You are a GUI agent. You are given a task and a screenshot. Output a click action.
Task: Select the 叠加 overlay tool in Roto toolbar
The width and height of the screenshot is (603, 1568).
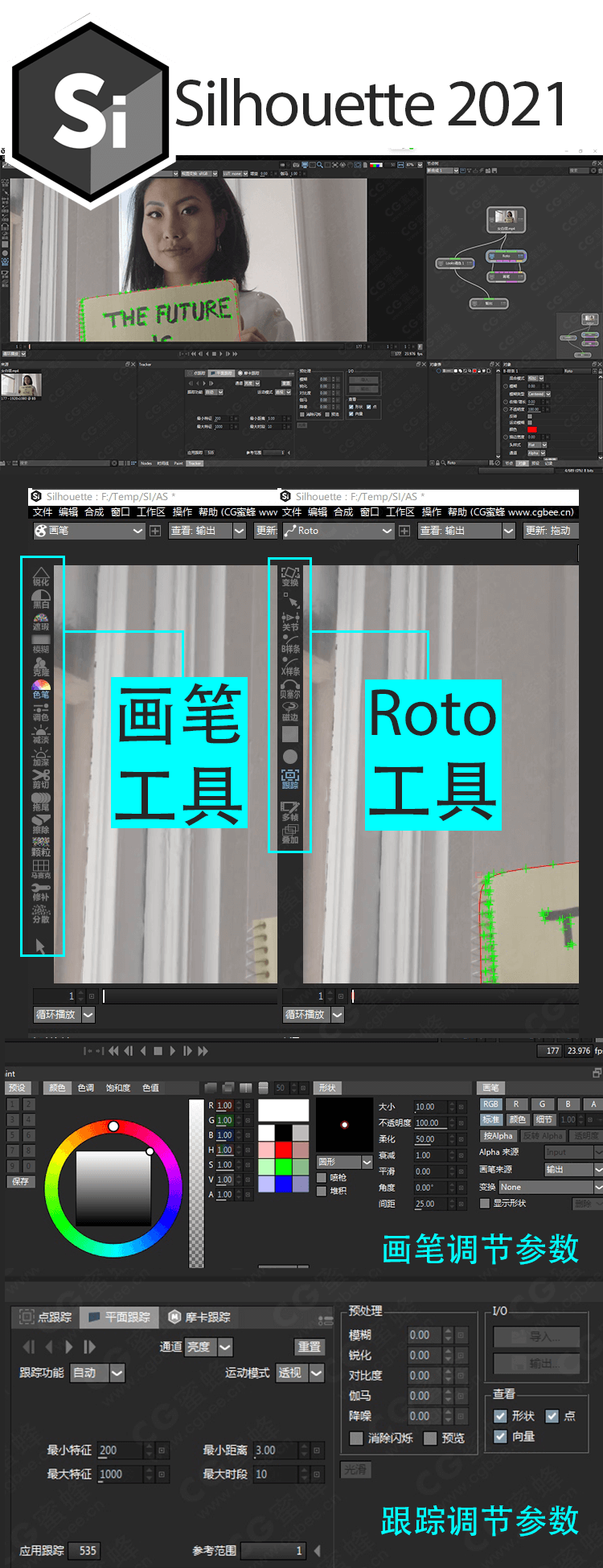tap(290, 834)
